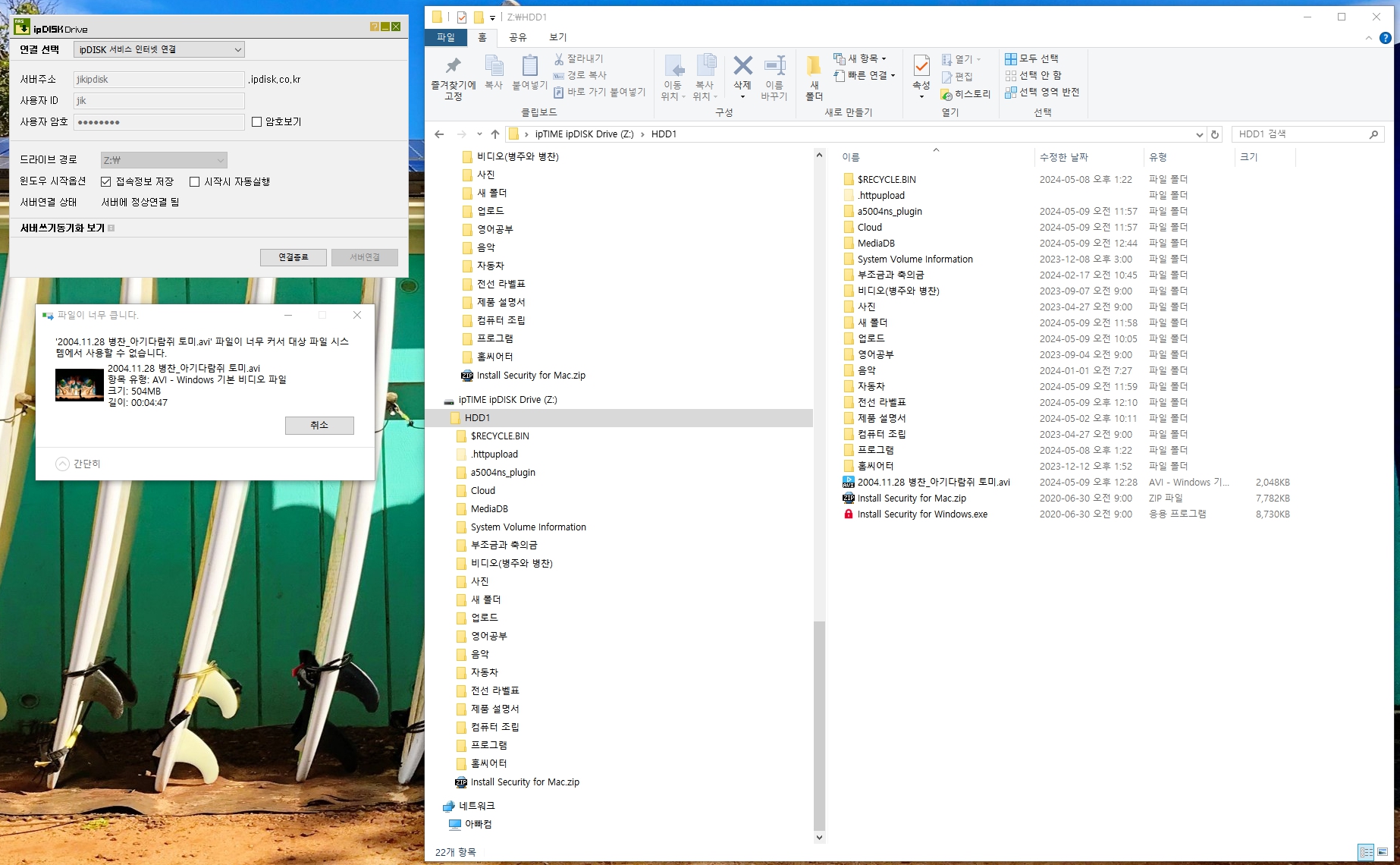Sort by Date modified column header
The image size is (1400, 865).
(1089, 157)
